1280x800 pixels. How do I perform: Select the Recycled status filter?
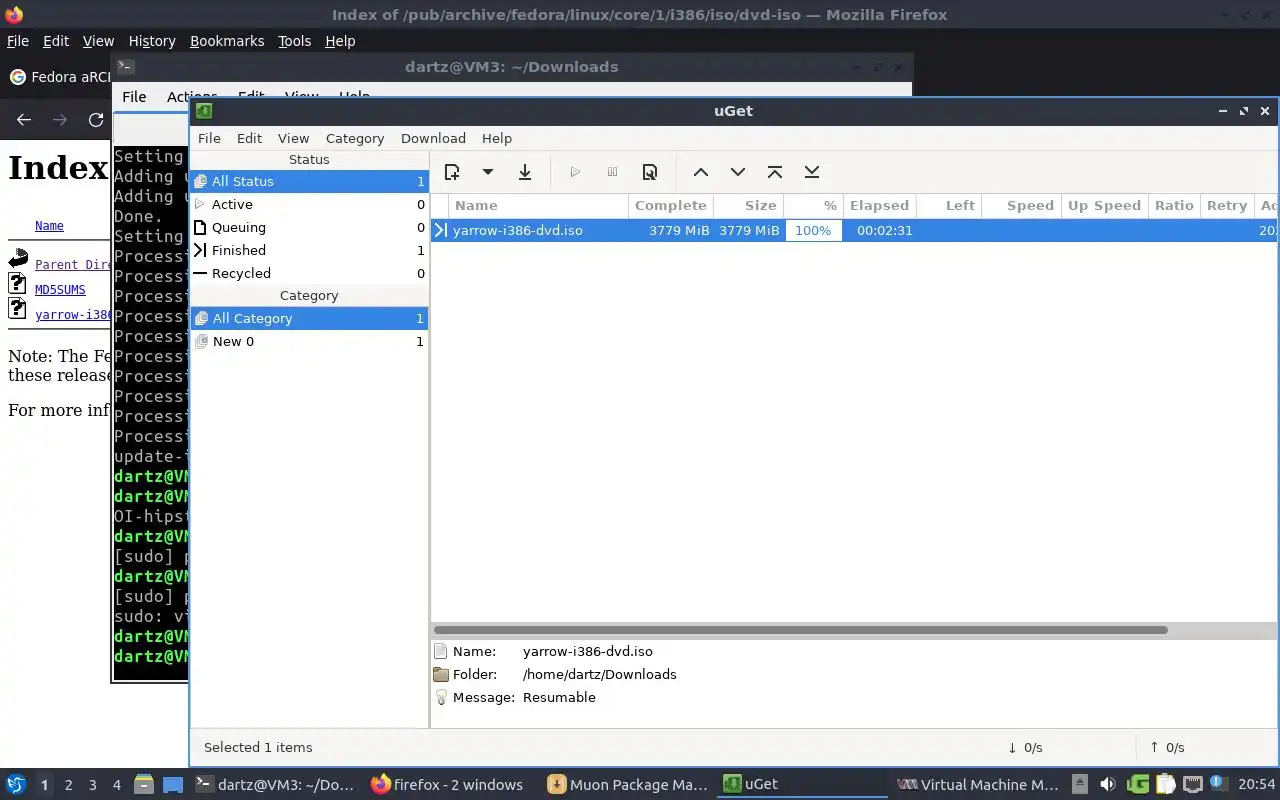point(309,273)
